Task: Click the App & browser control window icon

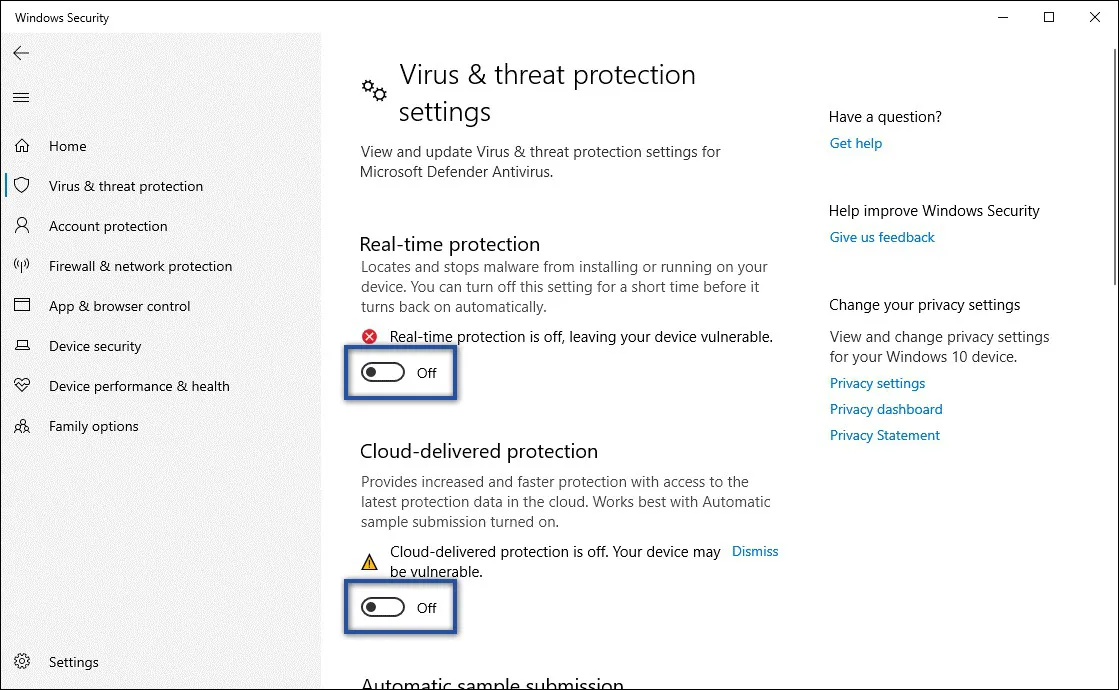Action: [x=22, y=306]
